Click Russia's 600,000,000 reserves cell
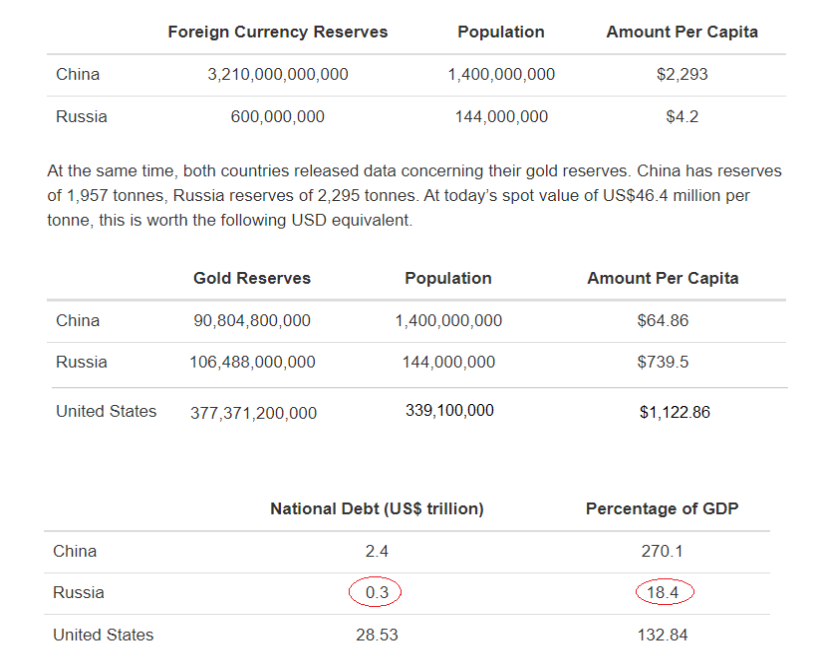The width and height of the screenshot is (821, 672). 277,117
